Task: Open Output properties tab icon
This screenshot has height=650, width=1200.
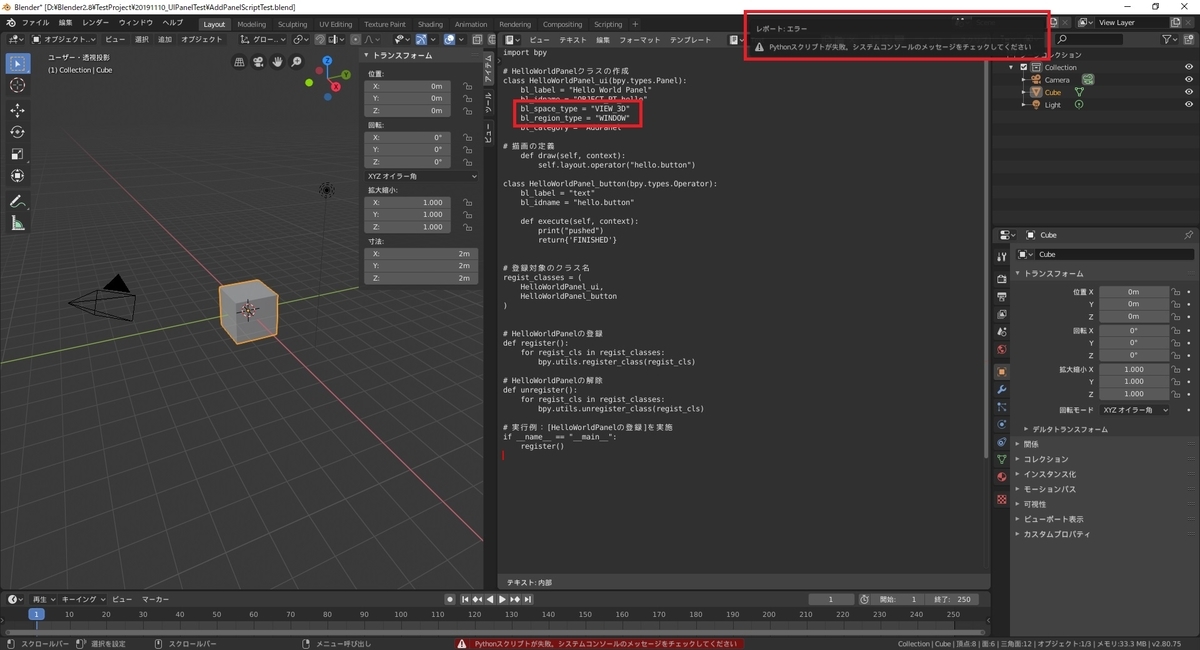Action: pyautogui.click(x=1002, y=297)
